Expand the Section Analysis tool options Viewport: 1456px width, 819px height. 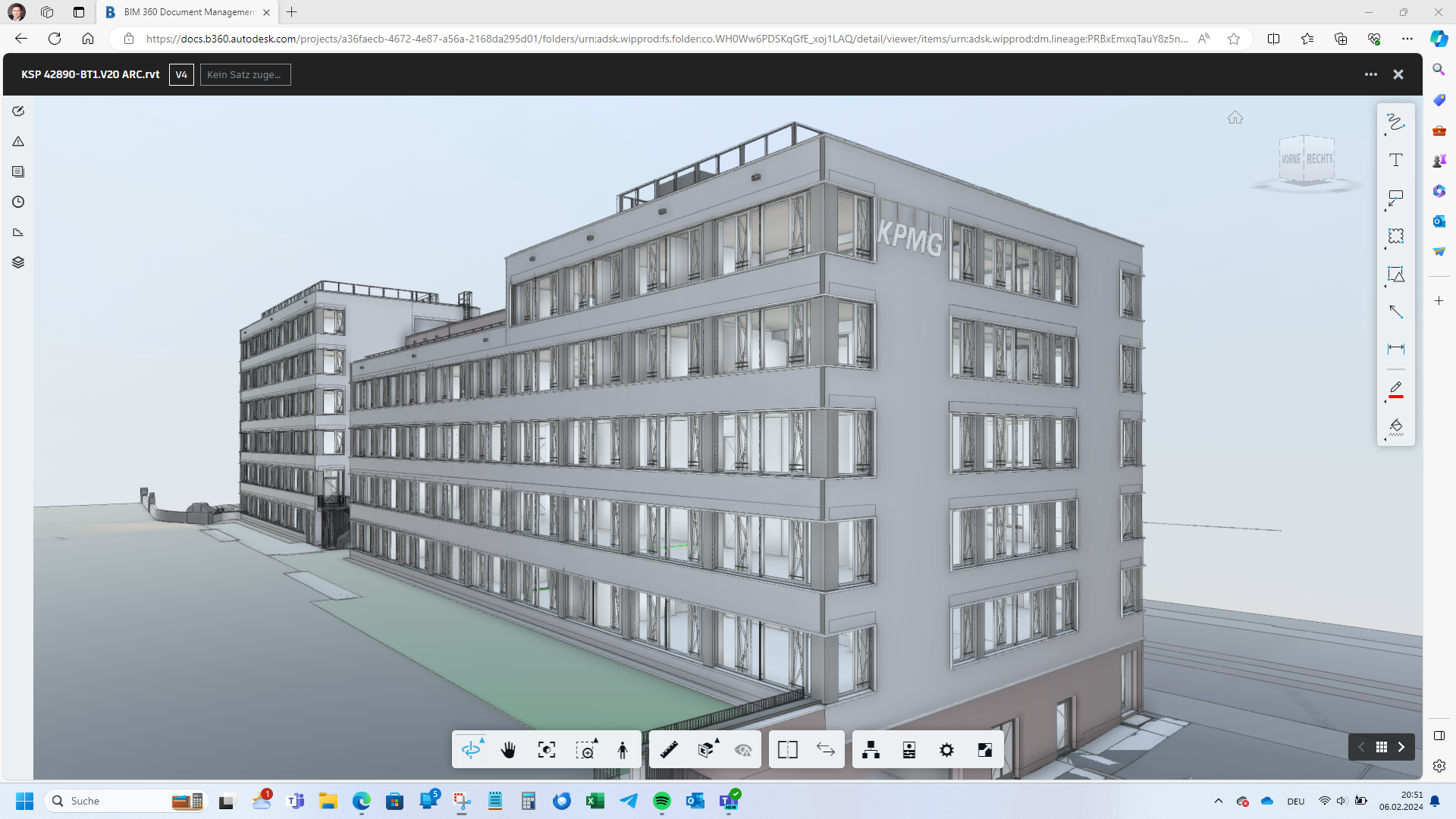(x=707, y=750)
